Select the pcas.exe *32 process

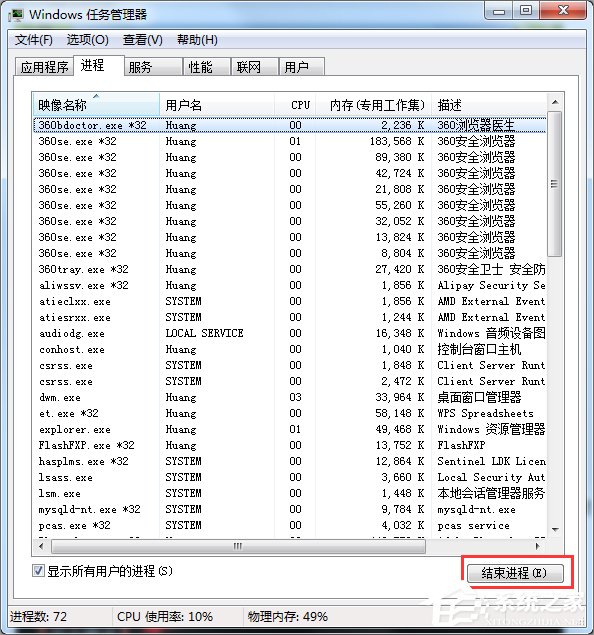[290, 525]
